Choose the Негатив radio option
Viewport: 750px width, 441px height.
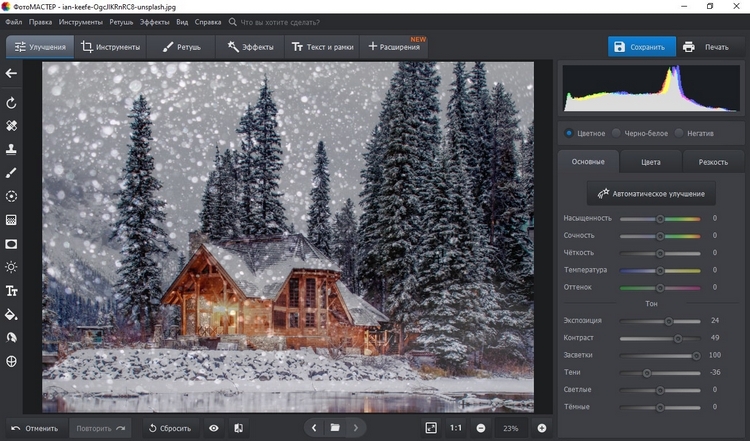(x=680, y=133)
